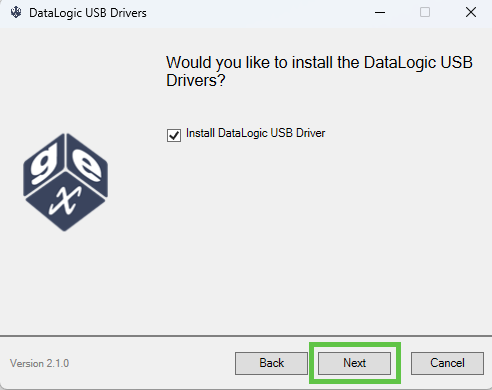
Task: Click the disabled maximize button
Action: (x=425, y=13)
